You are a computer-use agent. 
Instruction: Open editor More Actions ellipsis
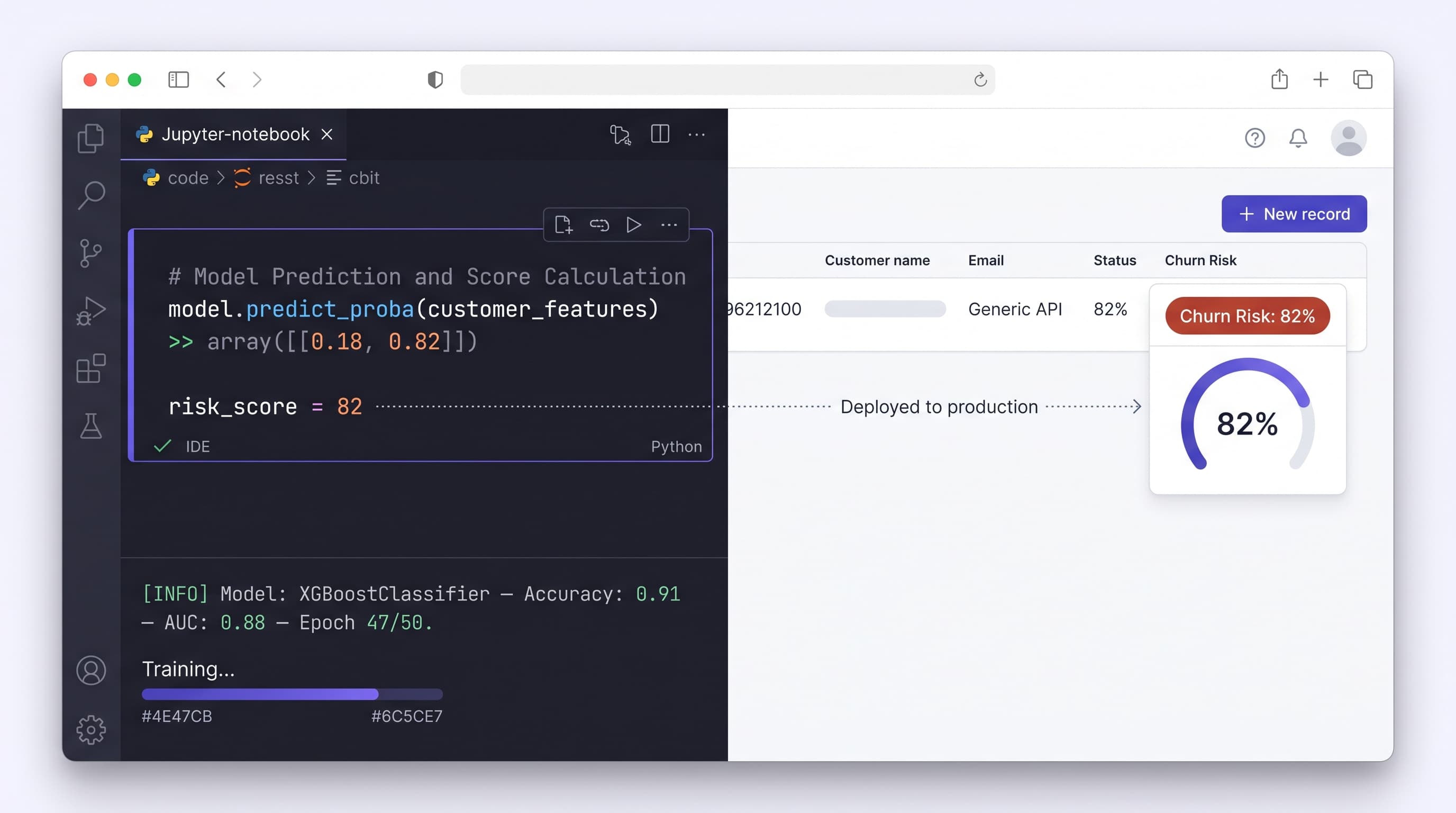[x=696, y=134]
